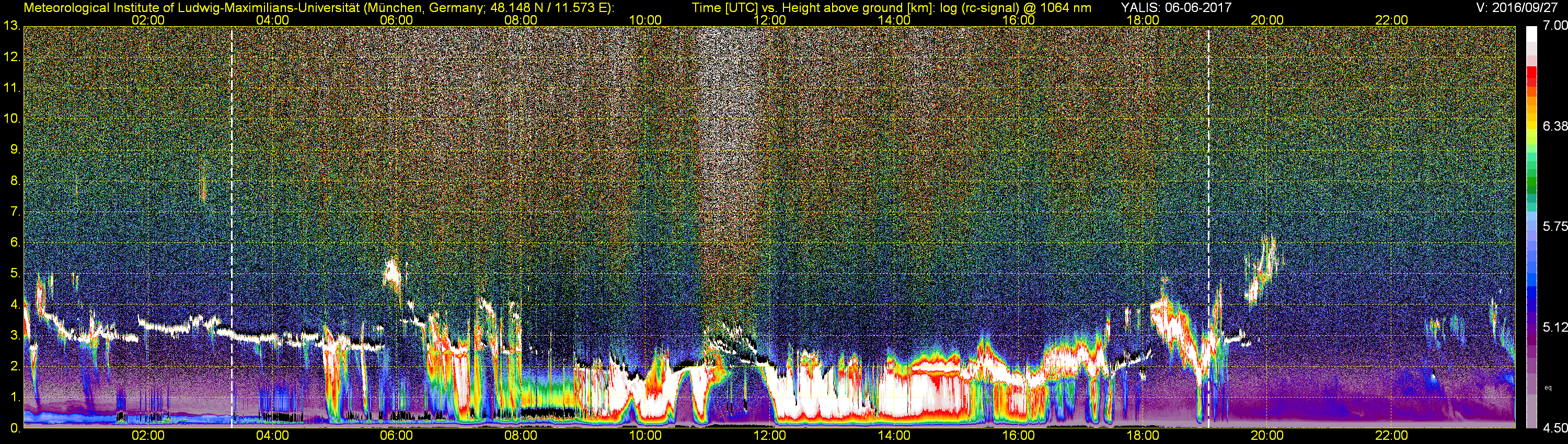This screenshot has width=1568, height=444.
Task: Click the 5.75 colorbar scale value
Action: 1555,226
